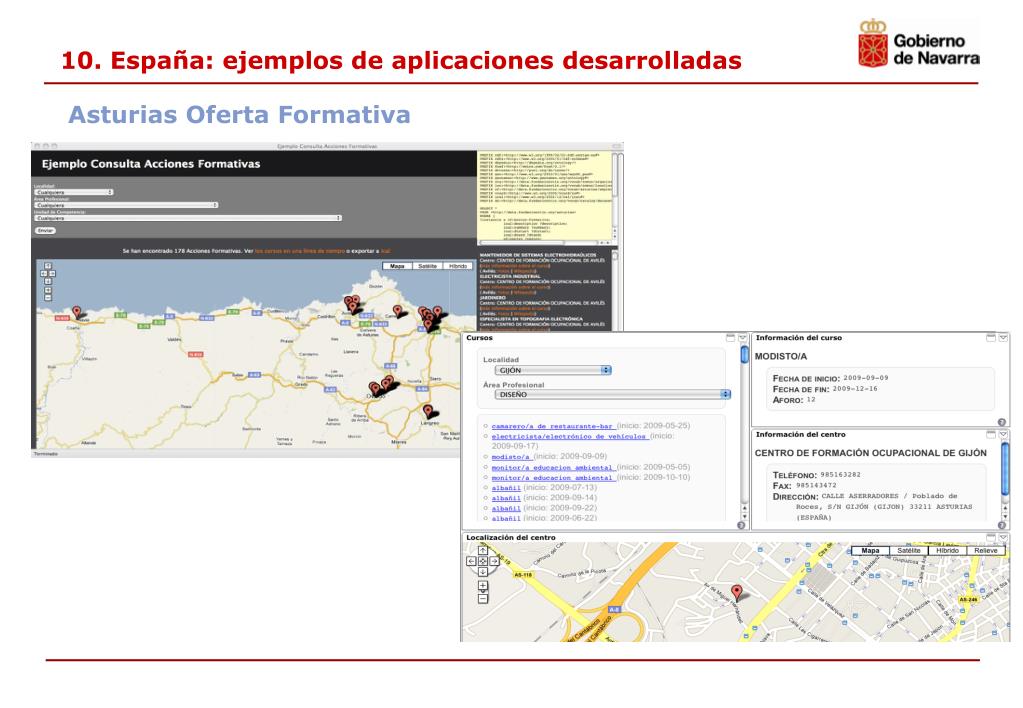The width and height of the screenshot is (1023, 708).
Task: Select Mapa on the Asturias overview map
Action: 397,266
